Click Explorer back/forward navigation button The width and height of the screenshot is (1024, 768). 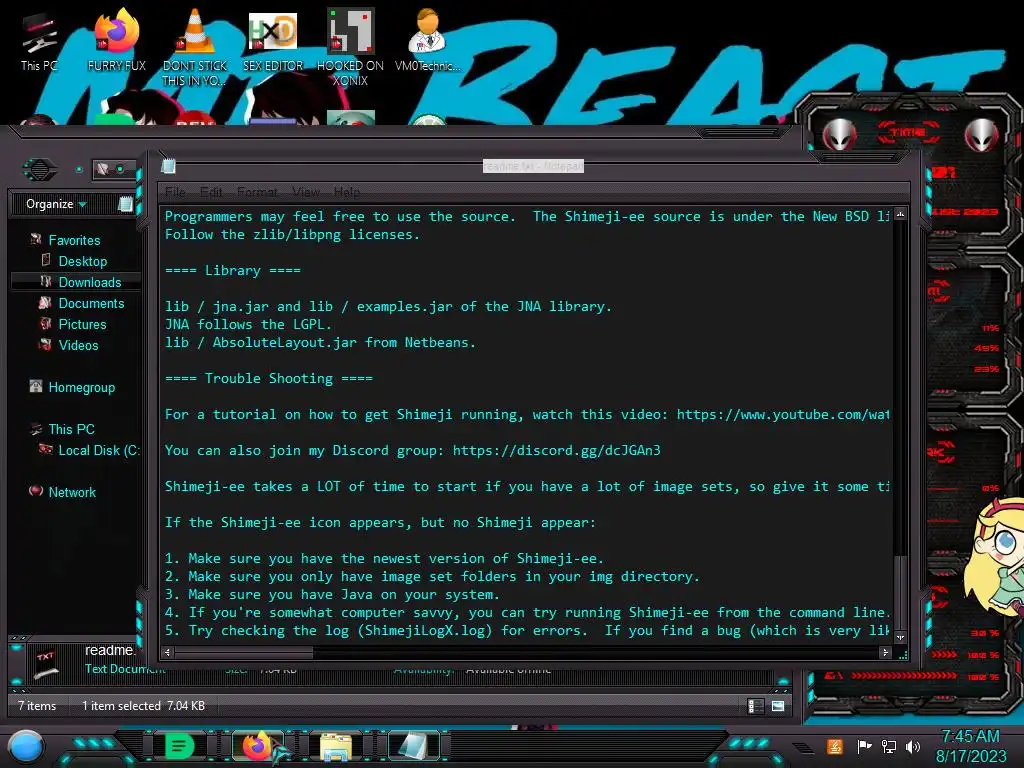coord(40,170)
